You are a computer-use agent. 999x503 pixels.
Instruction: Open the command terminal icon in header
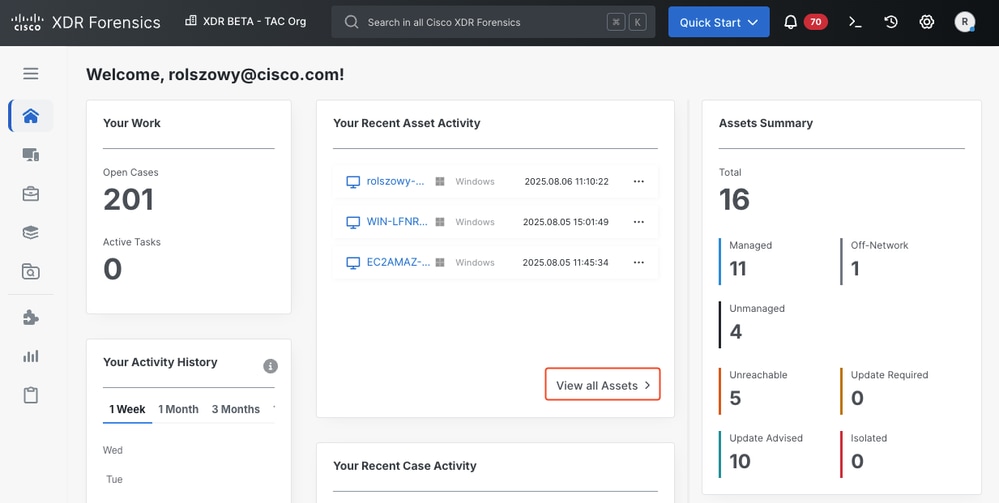pyautogui.click(x=855, y=22)
